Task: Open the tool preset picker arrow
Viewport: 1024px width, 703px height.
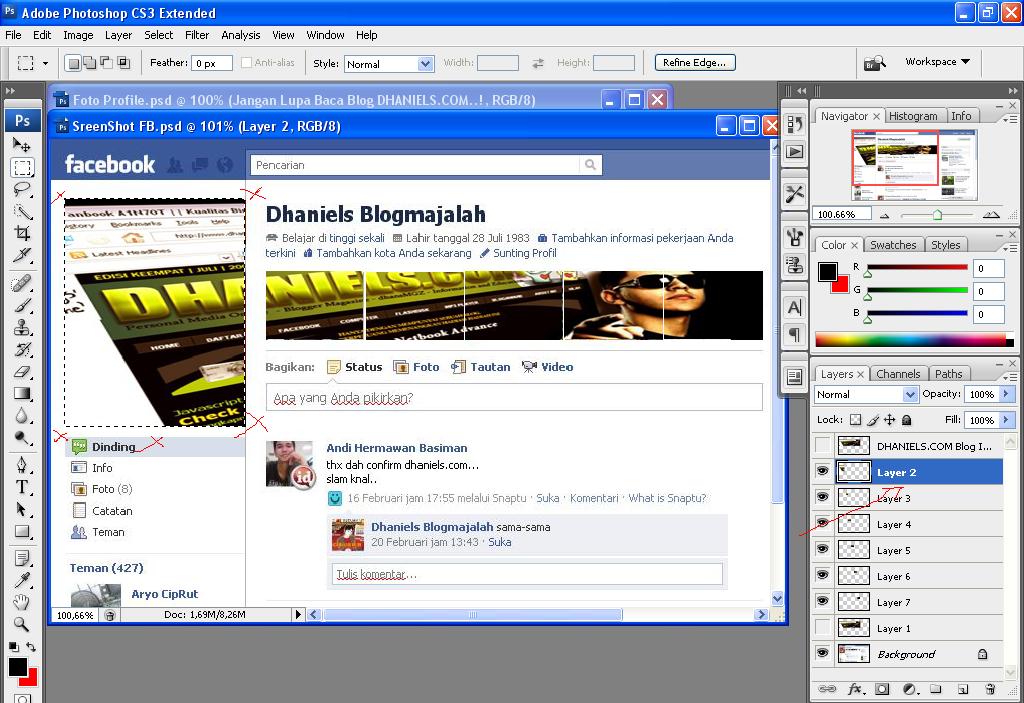Action: 45,63
